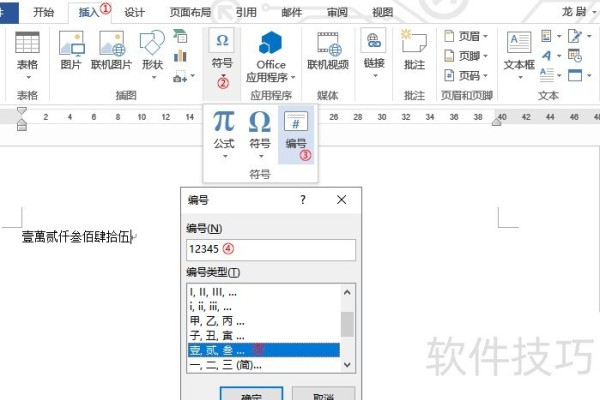Click the document text 壹萬贰仟叁佰肆拾伍
600x400 pixels.
(77, 237)
